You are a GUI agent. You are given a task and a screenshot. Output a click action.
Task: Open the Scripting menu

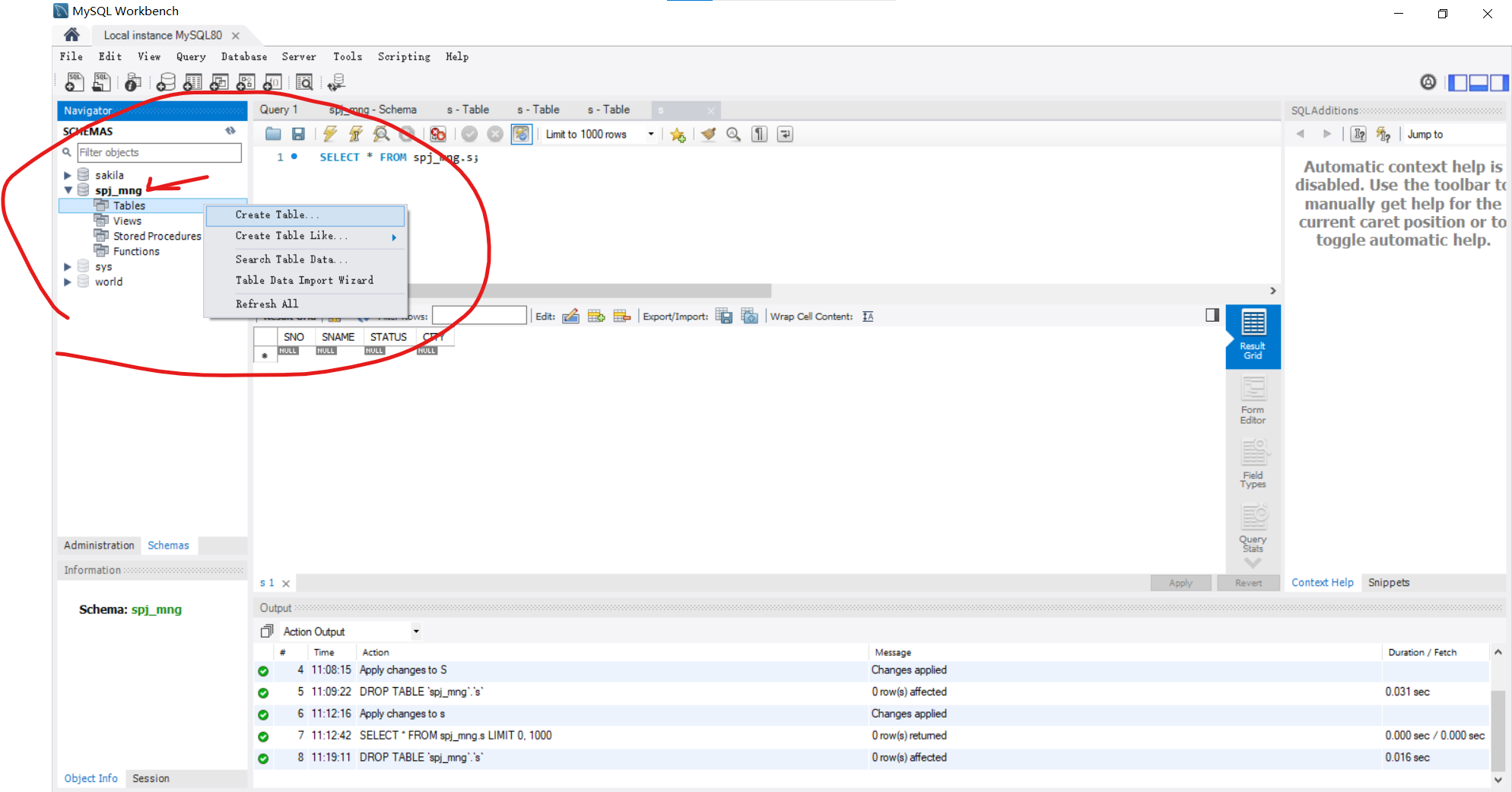click(x=404, y=57)
